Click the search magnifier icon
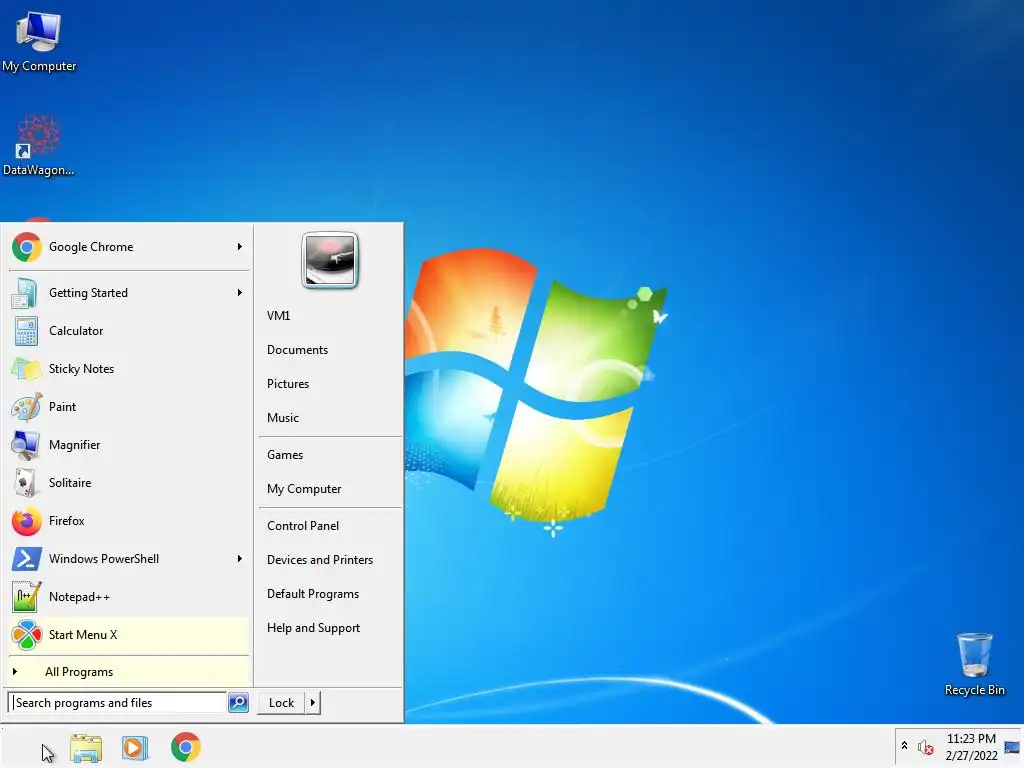The height and width of the screenshot is (768, 1024). click(x=238, y=703)
